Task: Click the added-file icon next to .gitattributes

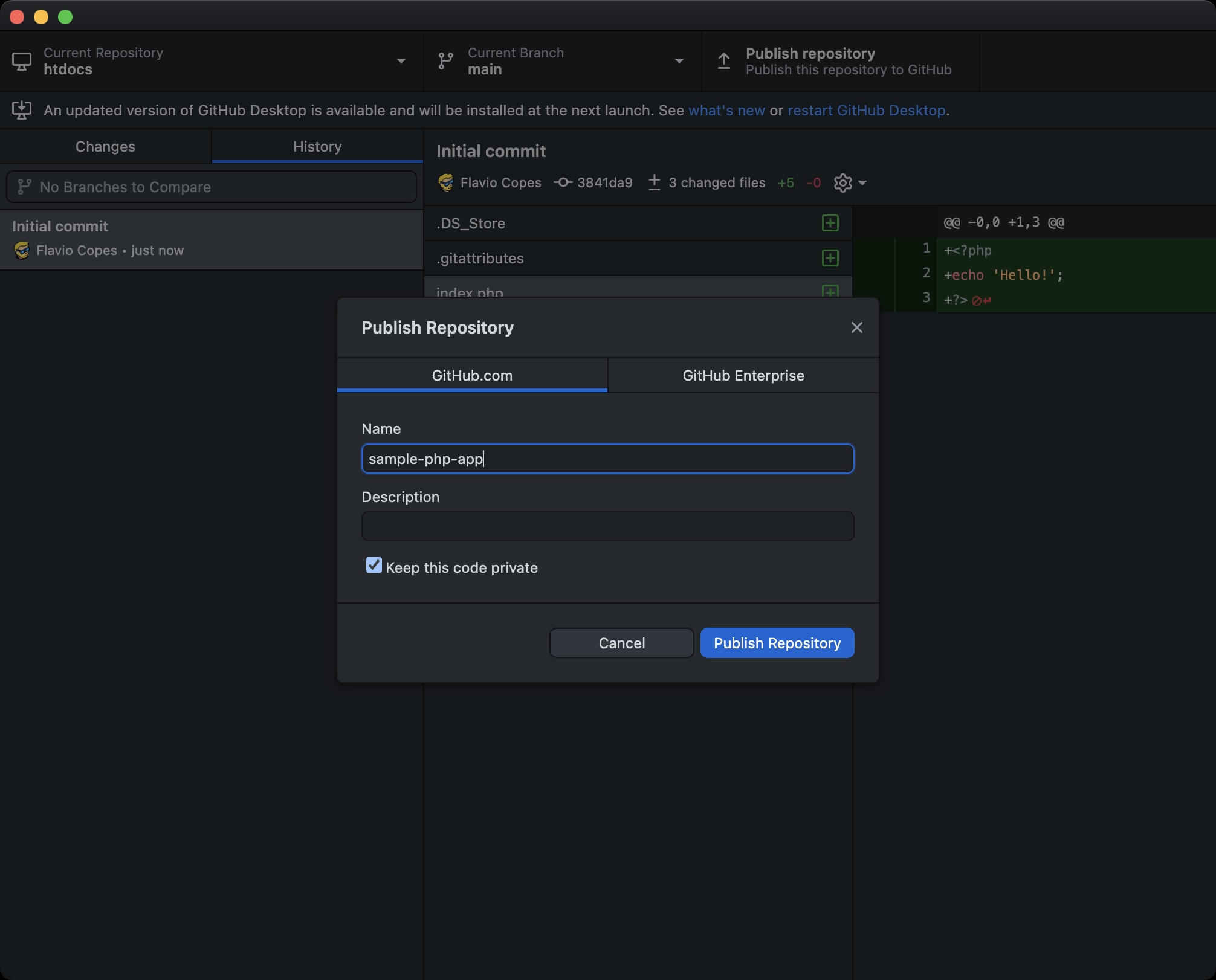Action: click(830, 258)
